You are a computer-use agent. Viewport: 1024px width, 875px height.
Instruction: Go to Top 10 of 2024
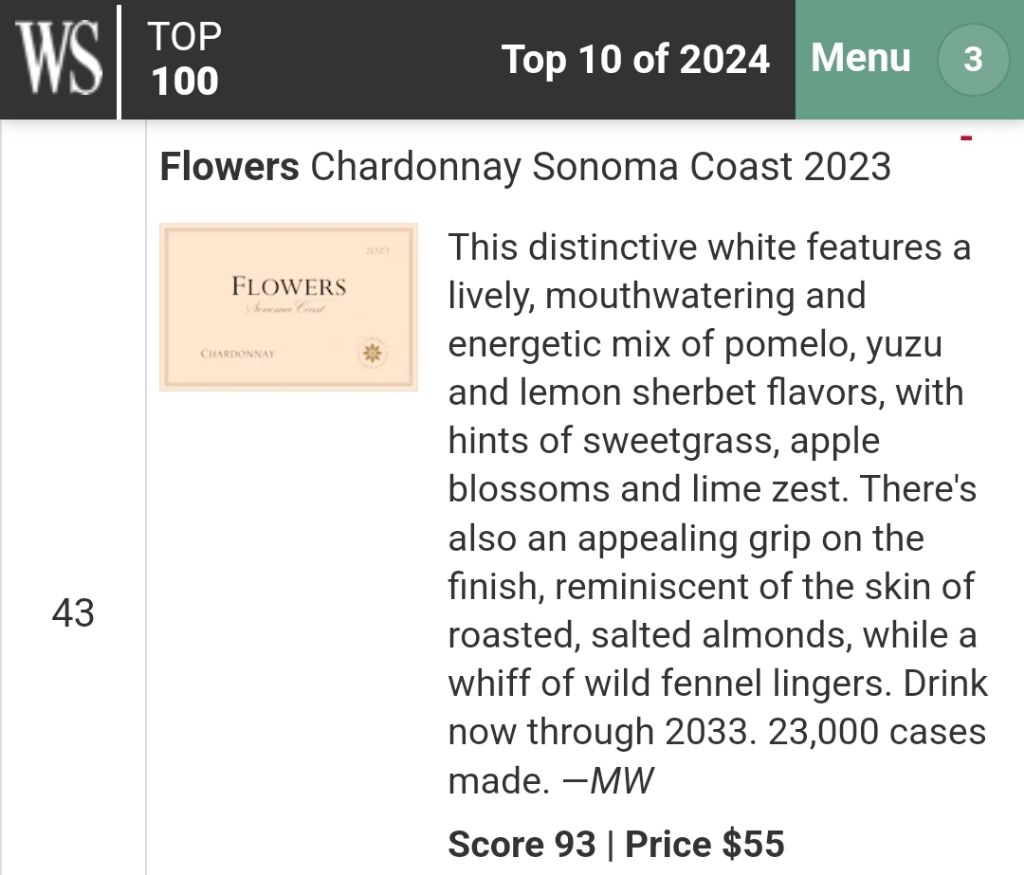pyautogui.click(x=635, y=59)
